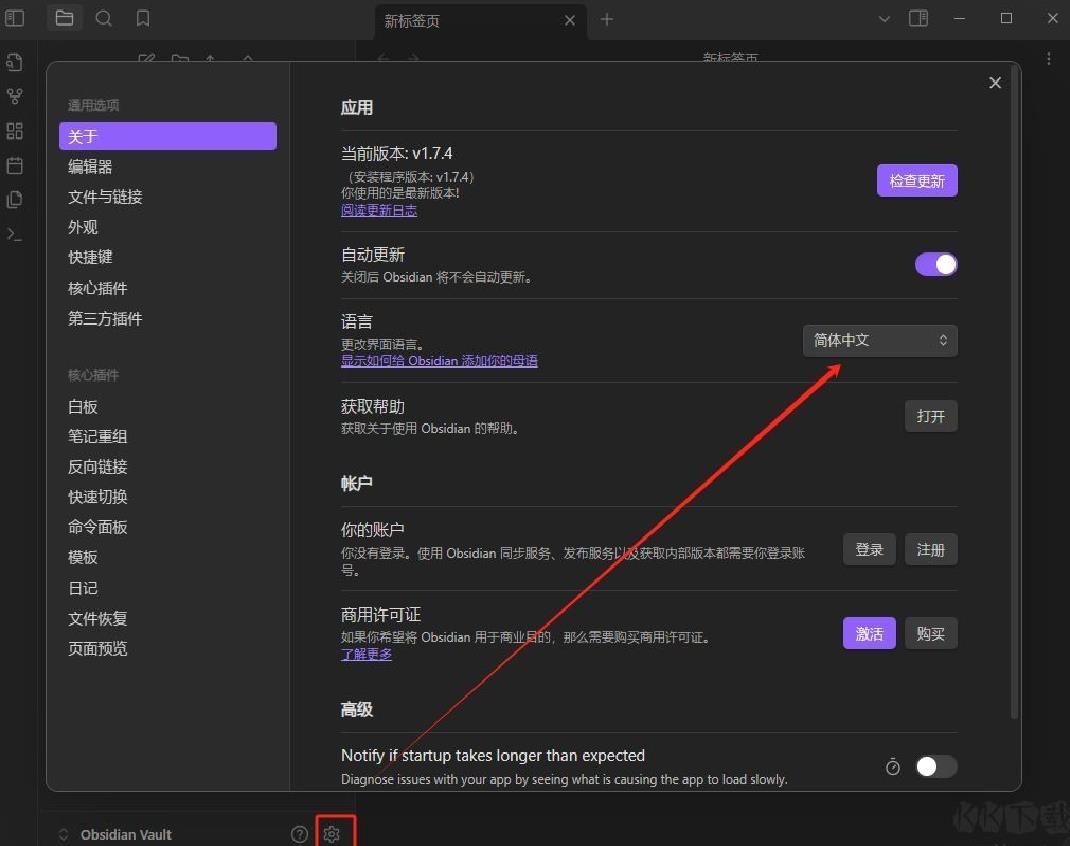Open the 简体中文 language dropdown
The width and height of the screenshot is (1070, 846).
[880, 340]
